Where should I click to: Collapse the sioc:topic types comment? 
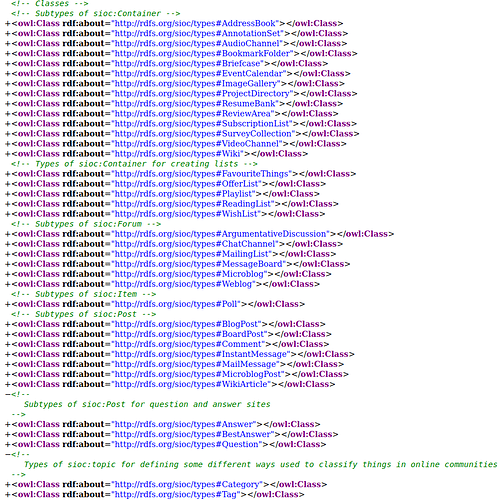[8, 454]
